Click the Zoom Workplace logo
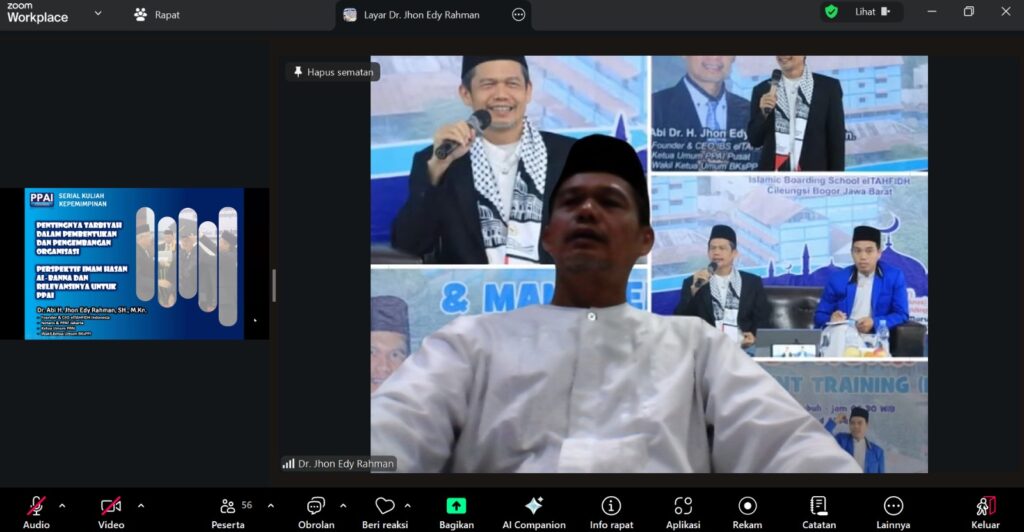Image resolution: width=1024 pixels, height=532 pixels. pos(37,13)
